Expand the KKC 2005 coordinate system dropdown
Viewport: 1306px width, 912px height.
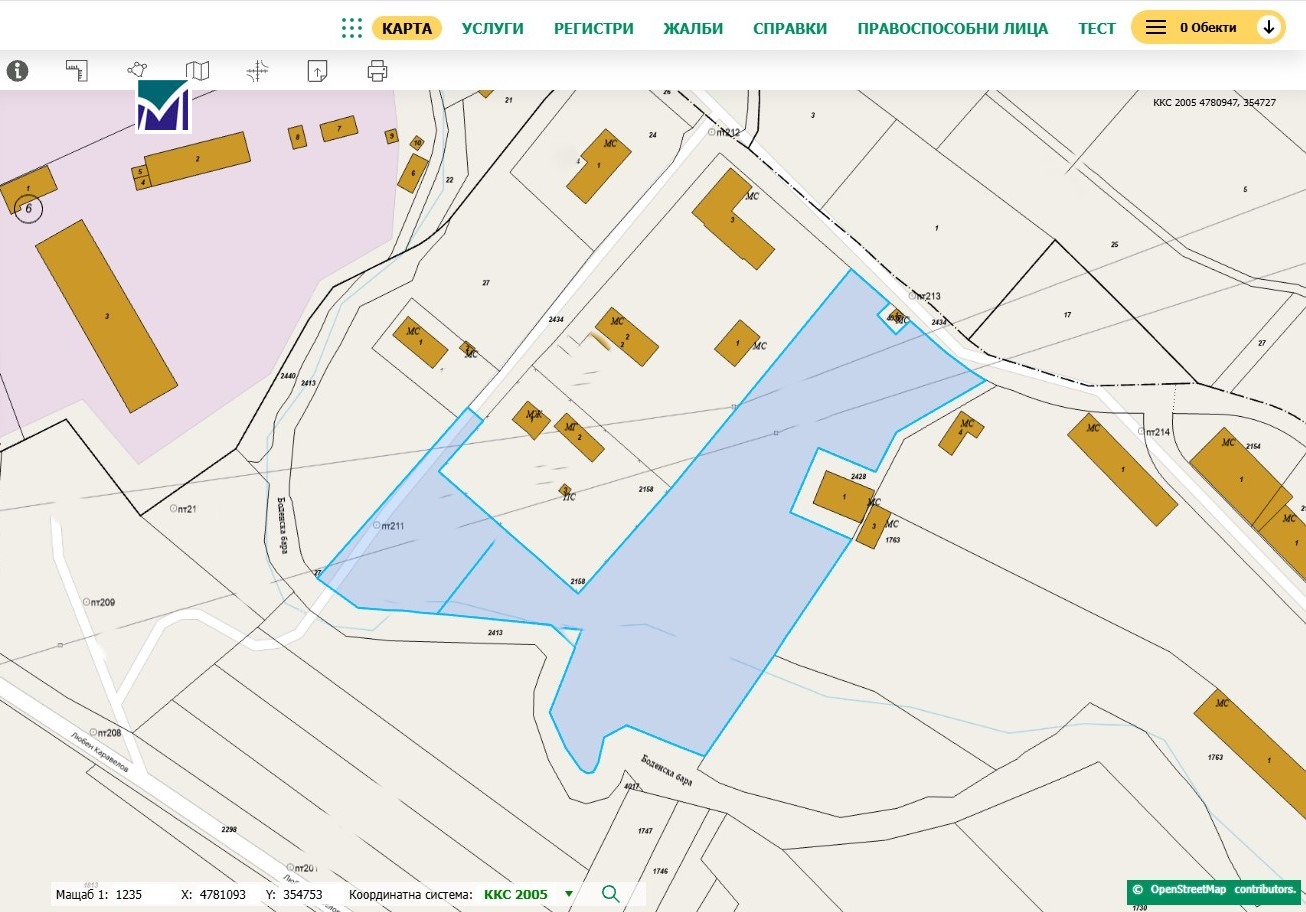click(569, 894)
